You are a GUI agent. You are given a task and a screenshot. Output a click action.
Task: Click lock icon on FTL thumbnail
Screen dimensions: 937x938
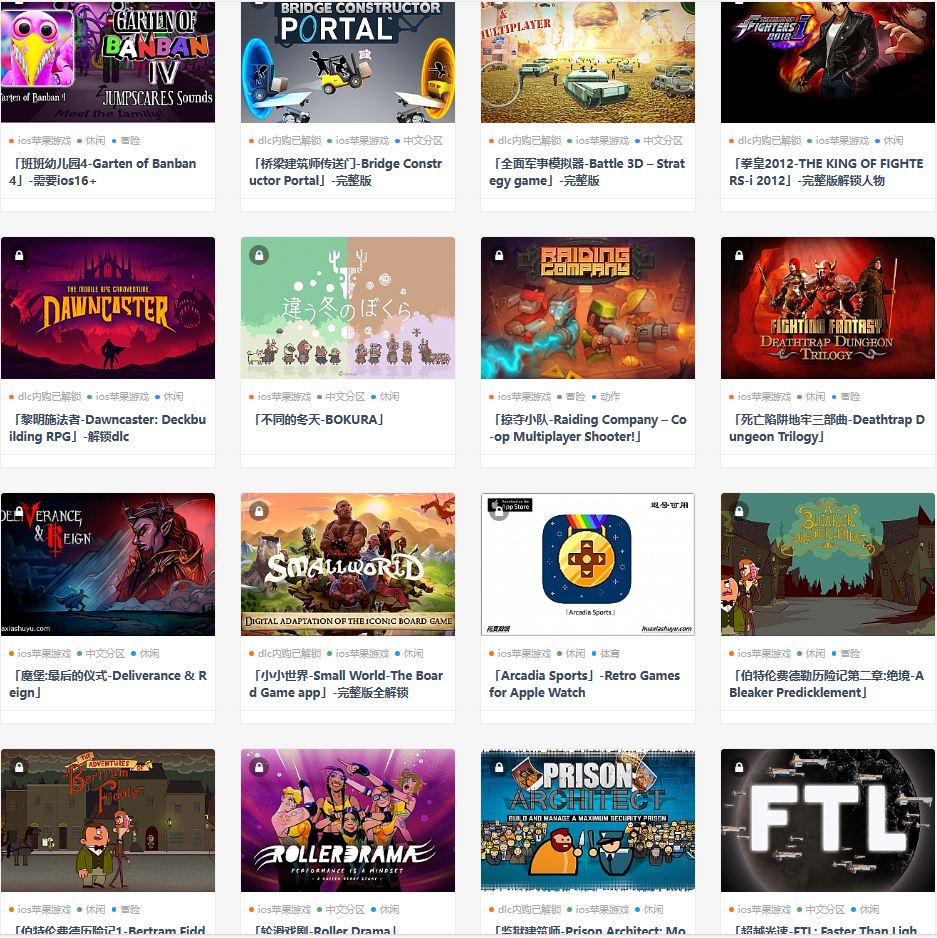(739, 767)
